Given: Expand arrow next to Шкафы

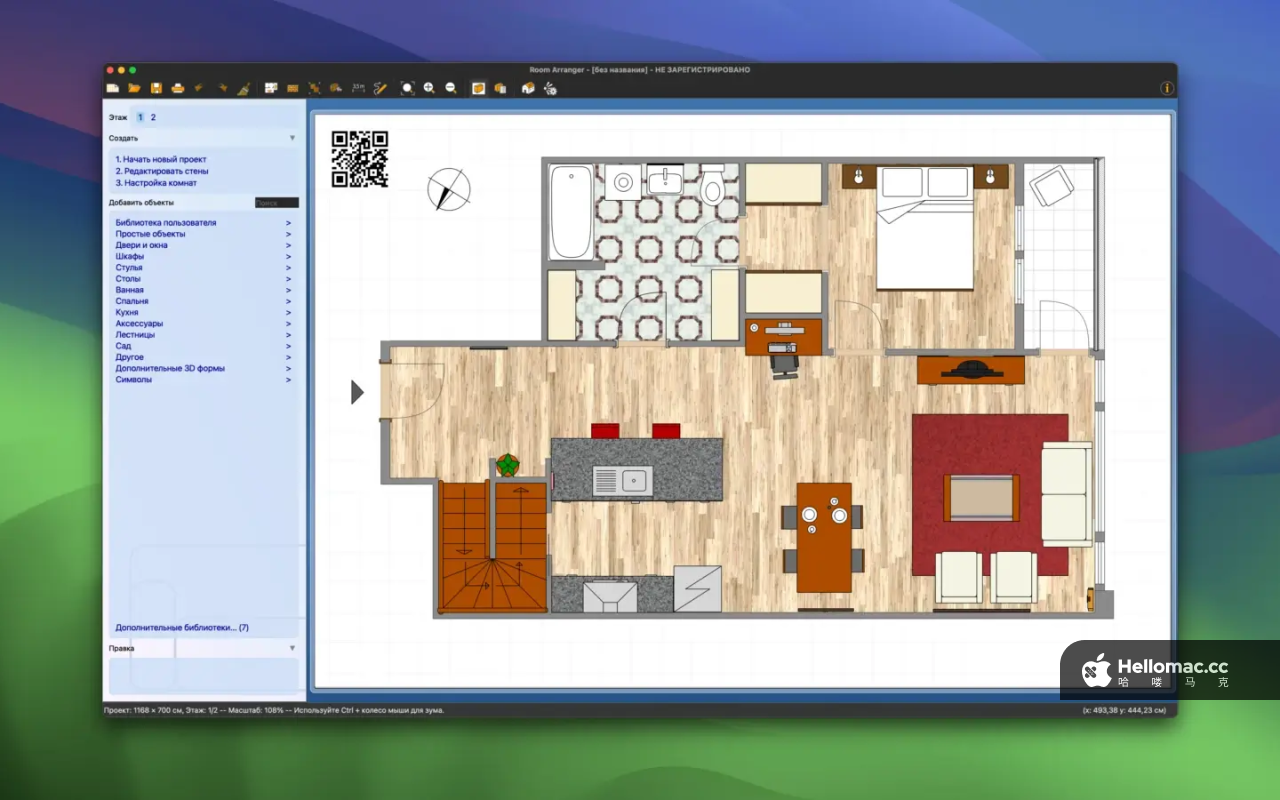Looking at the screenshot, I should [288, 256].
